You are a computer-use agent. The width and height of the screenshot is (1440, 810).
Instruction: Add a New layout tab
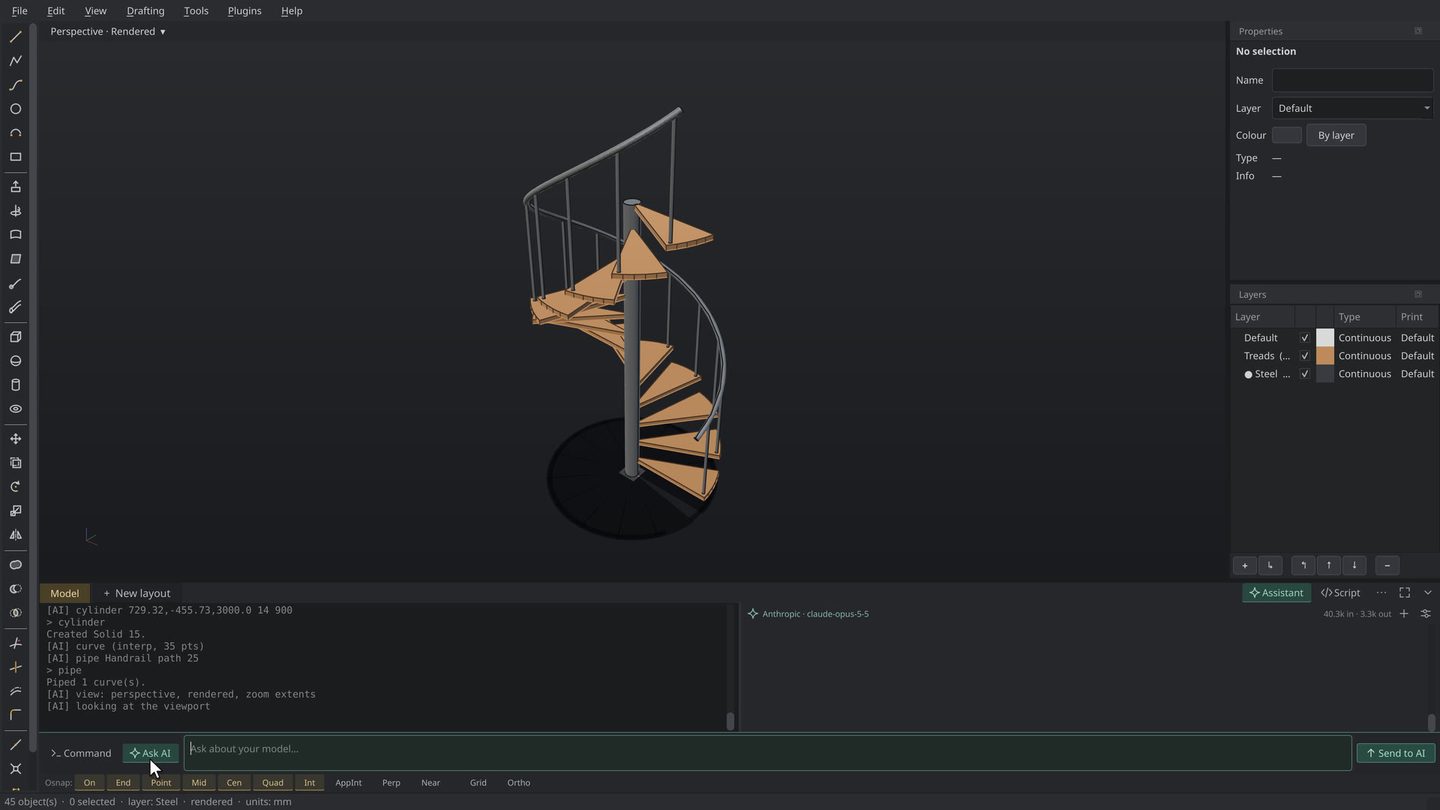(137, 593)
